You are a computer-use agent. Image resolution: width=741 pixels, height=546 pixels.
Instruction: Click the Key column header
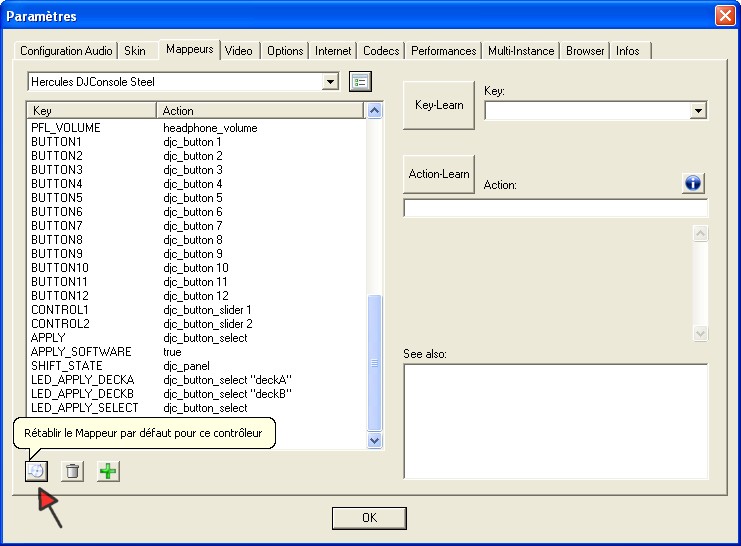click(x=92, y=111)
